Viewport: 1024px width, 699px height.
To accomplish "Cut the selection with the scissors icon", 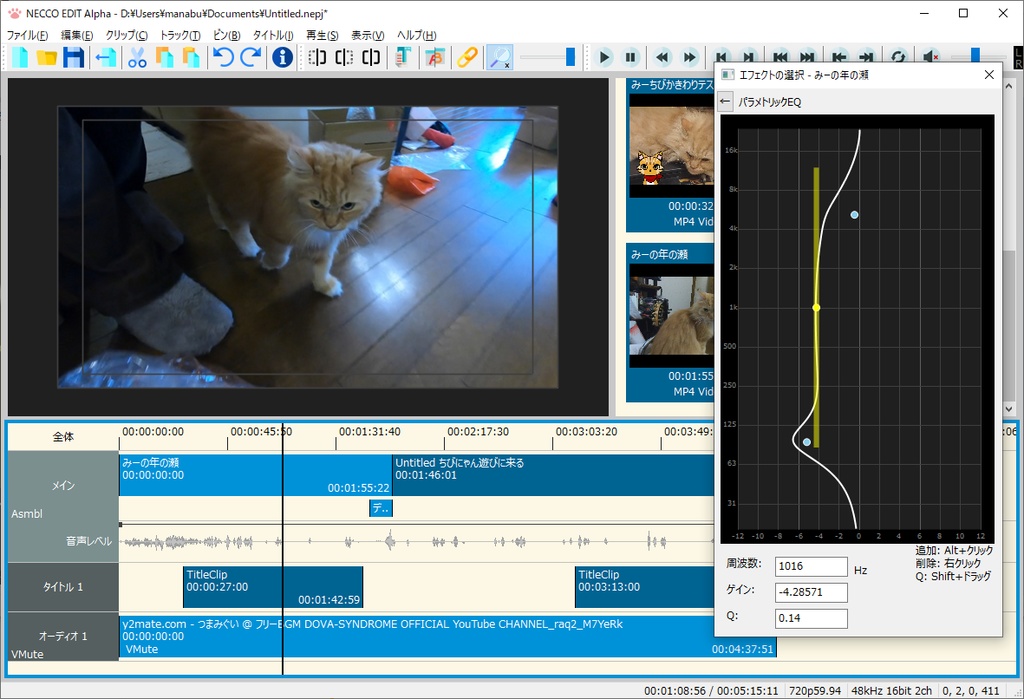I will tap(137, 57).
